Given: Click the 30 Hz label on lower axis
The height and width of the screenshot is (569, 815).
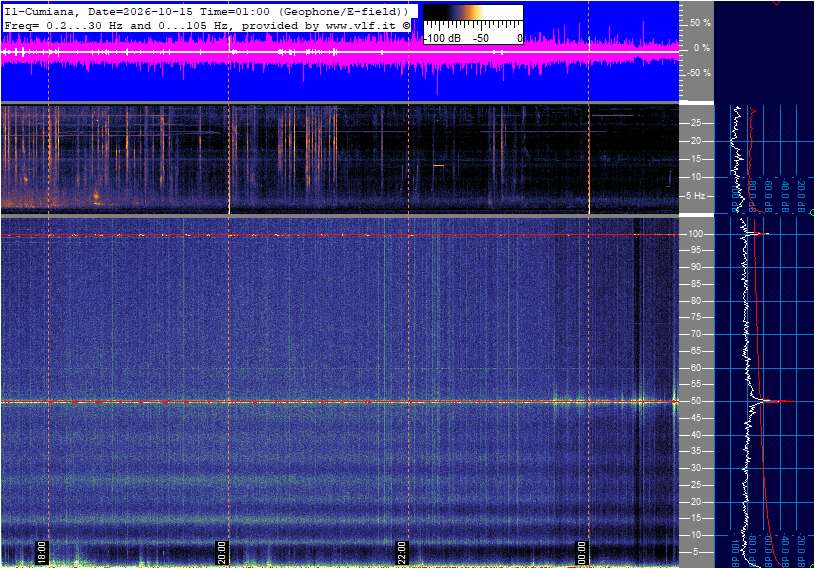Looking at the screenshot, I should click(695, 468).
